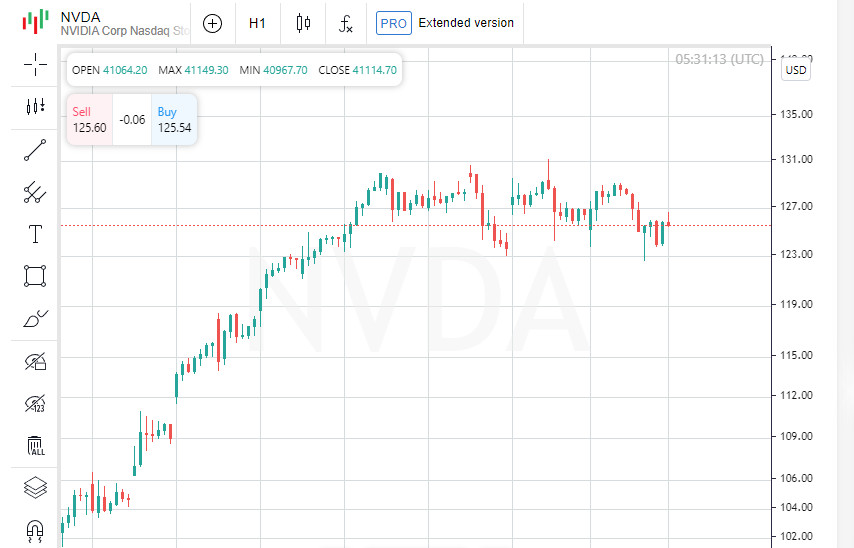Open the H1 timeframe dropdown
The width and height of the screenshot is (854, 548).
point(257,23)
